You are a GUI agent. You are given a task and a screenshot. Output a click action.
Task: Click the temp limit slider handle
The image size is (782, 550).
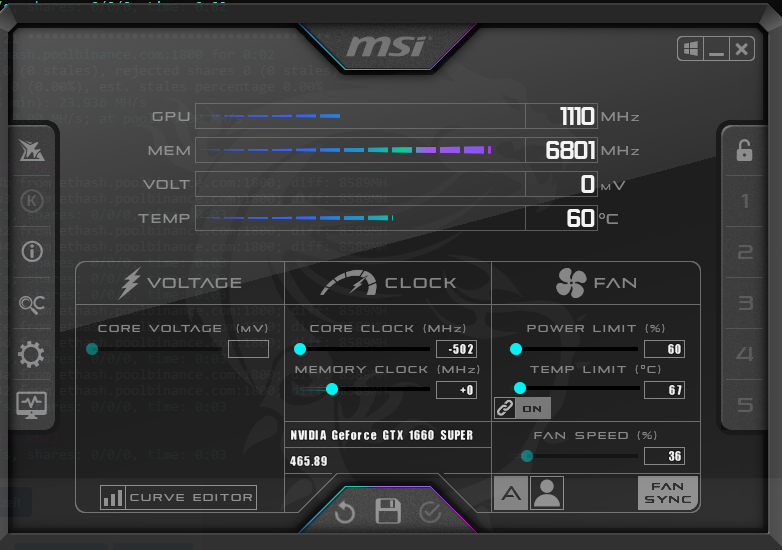[520, 388]
